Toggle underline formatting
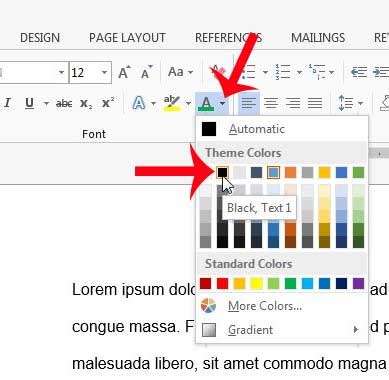This screenshot has width=389, height=380. pos(29,103)
